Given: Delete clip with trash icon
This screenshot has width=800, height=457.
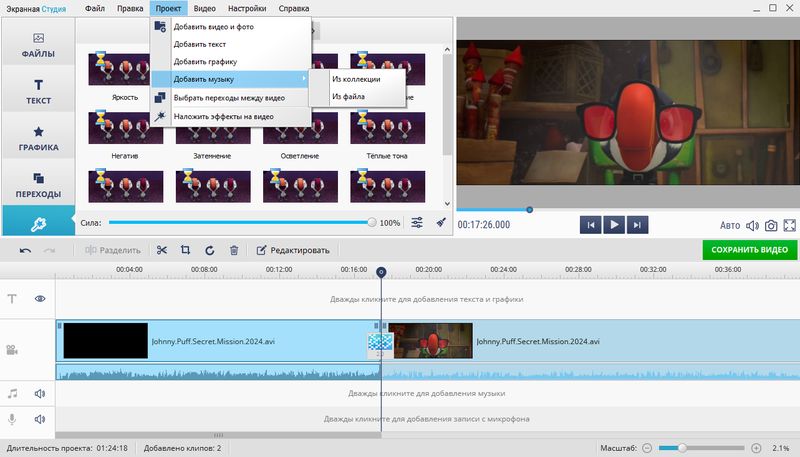Looking at the screenshot, I should (234, 250).
